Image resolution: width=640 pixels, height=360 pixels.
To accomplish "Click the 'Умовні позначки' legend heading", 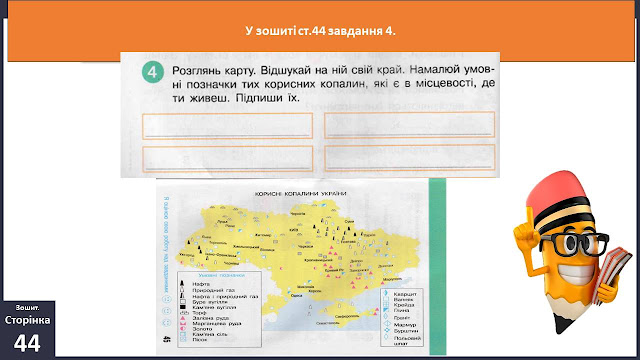I will pos(222,276).
